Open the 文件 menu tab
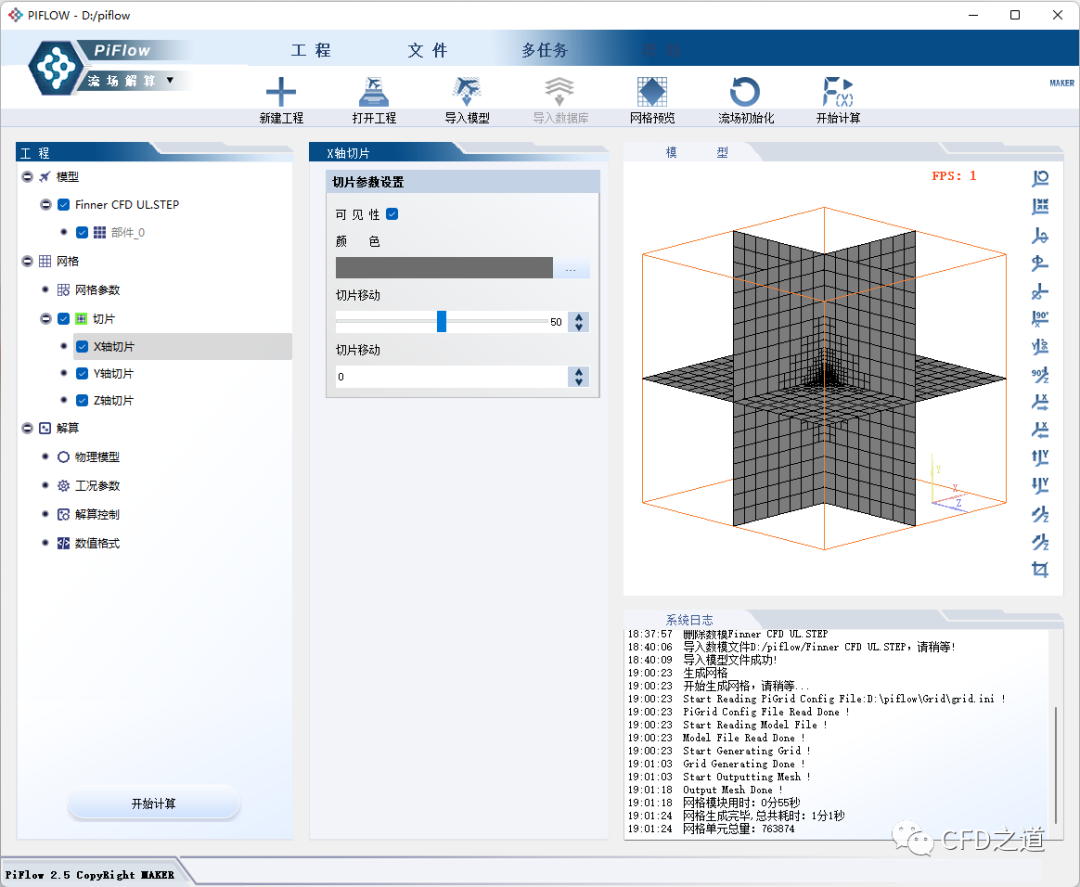 (x=428, y=50)
